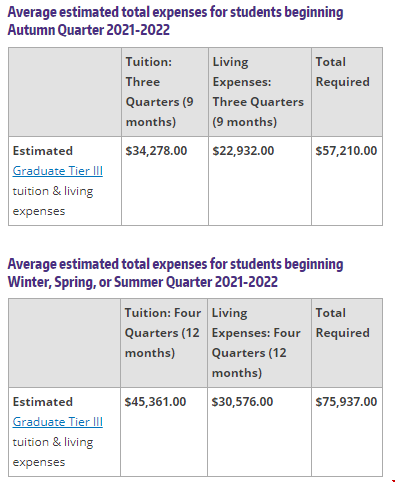Click Living Expenses: Three Quarters column header
This screenshot has width=395, height=482.
pos(260,92)
